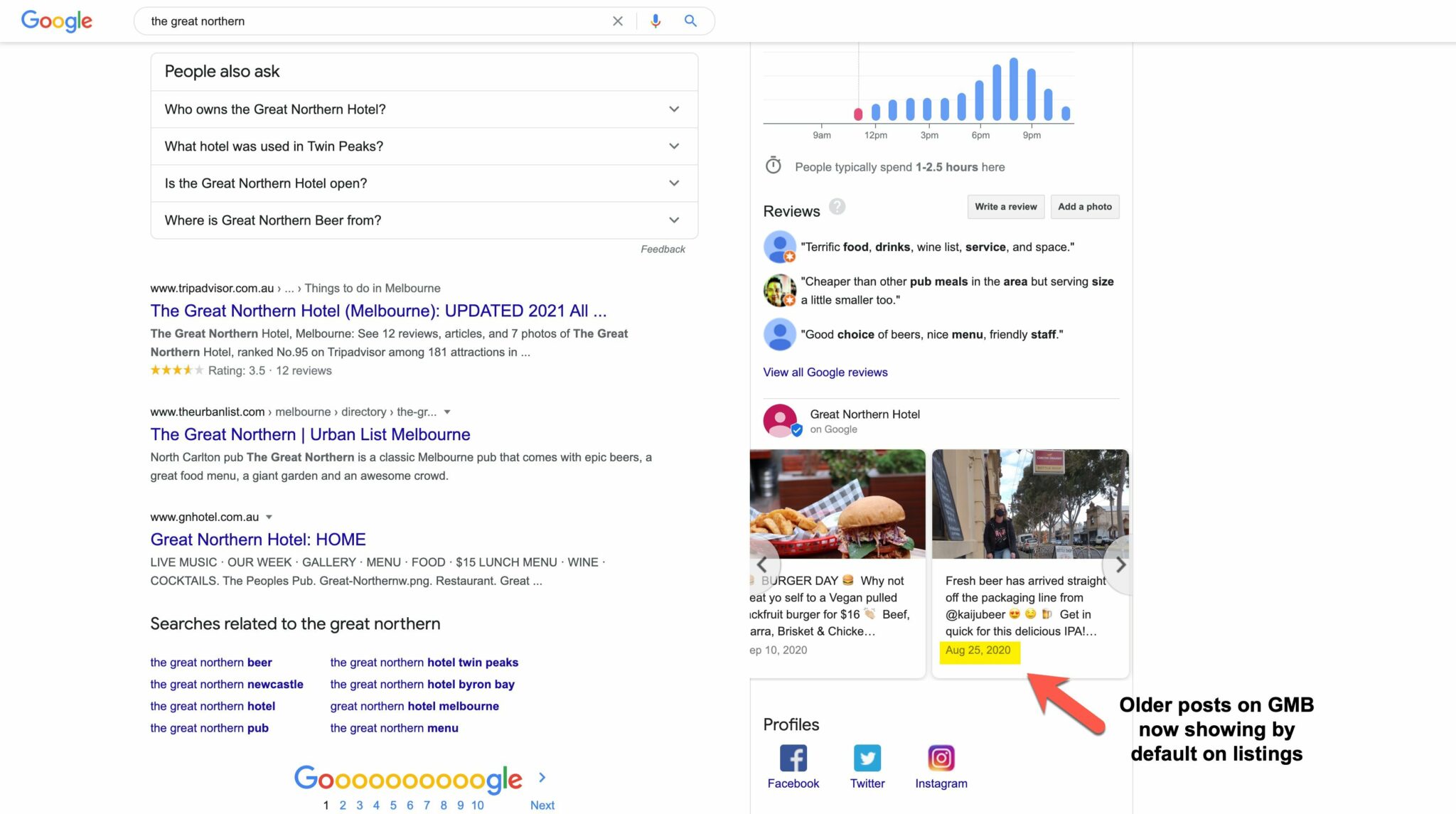Click the Google logo
1456x814 pixels.
pyautogui.click(x=57, y=21)
